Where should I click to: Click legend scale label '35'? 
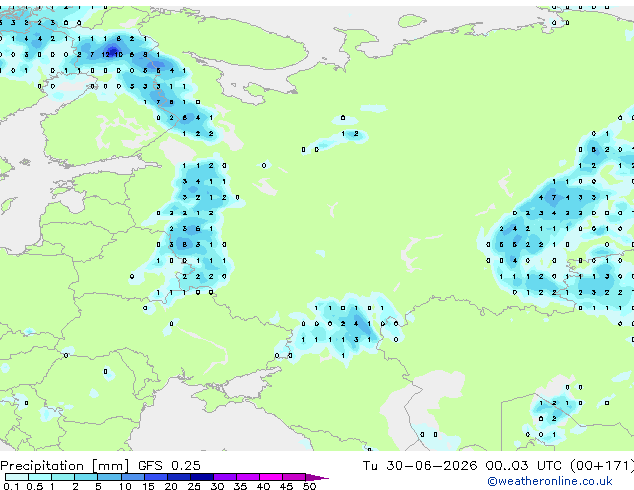click(x=240, y=486)
